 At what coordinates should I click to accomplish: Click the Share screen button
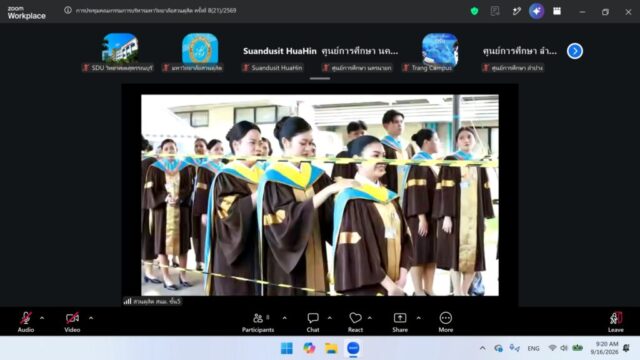coord(400,322)
